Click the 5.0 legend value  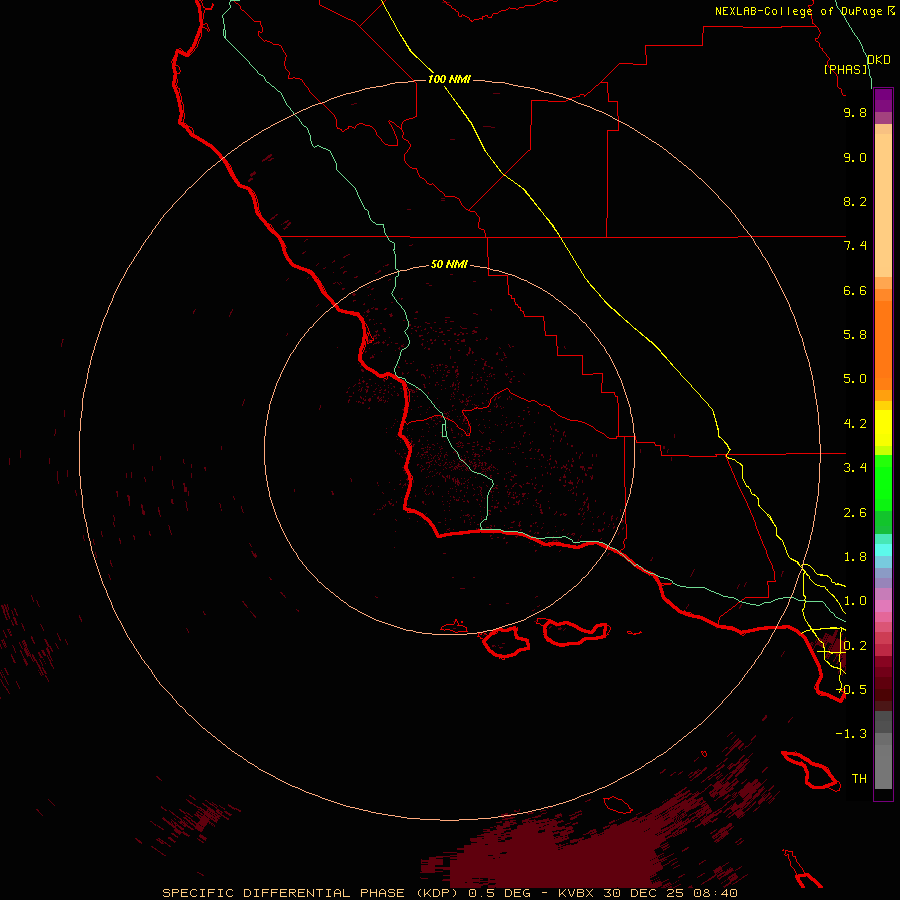pyautogui.click(x=855, y=379)
